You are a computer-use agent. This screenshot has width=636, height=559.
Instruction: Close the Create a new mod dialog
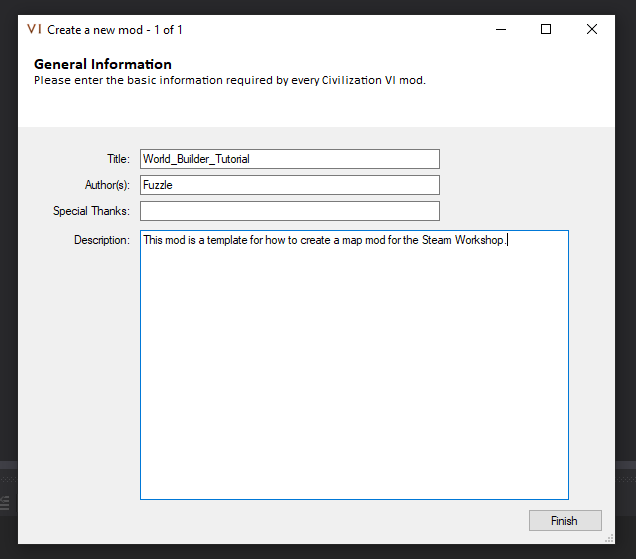point(592,29)
